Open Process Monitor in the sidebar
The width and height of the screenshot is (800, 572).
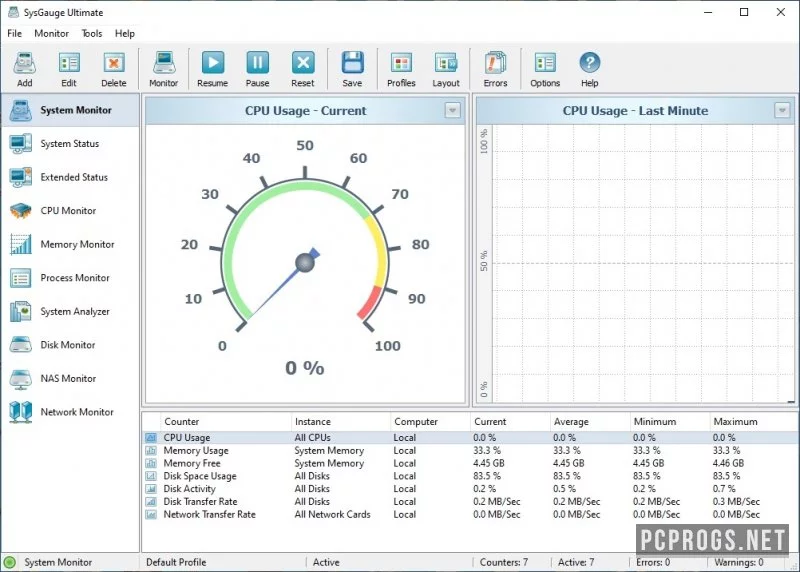[x=70, y=278]
